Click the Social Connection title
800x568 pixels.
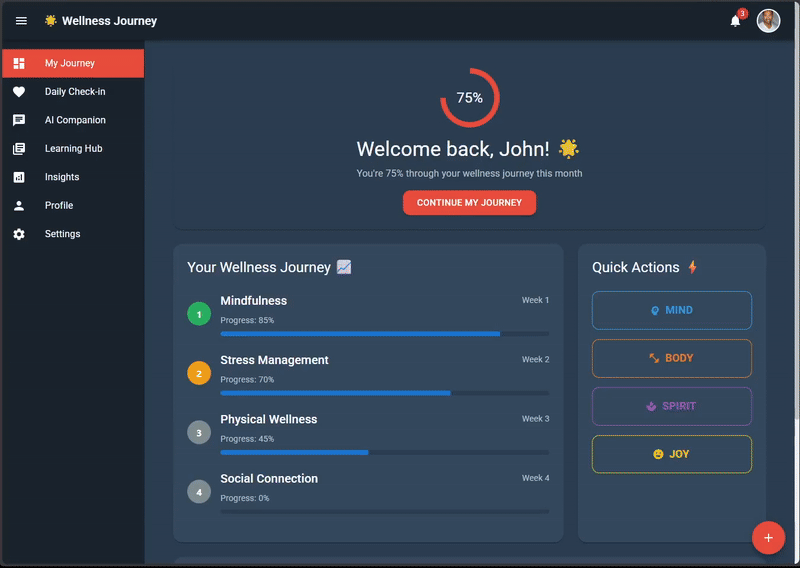tap(269, 478)
